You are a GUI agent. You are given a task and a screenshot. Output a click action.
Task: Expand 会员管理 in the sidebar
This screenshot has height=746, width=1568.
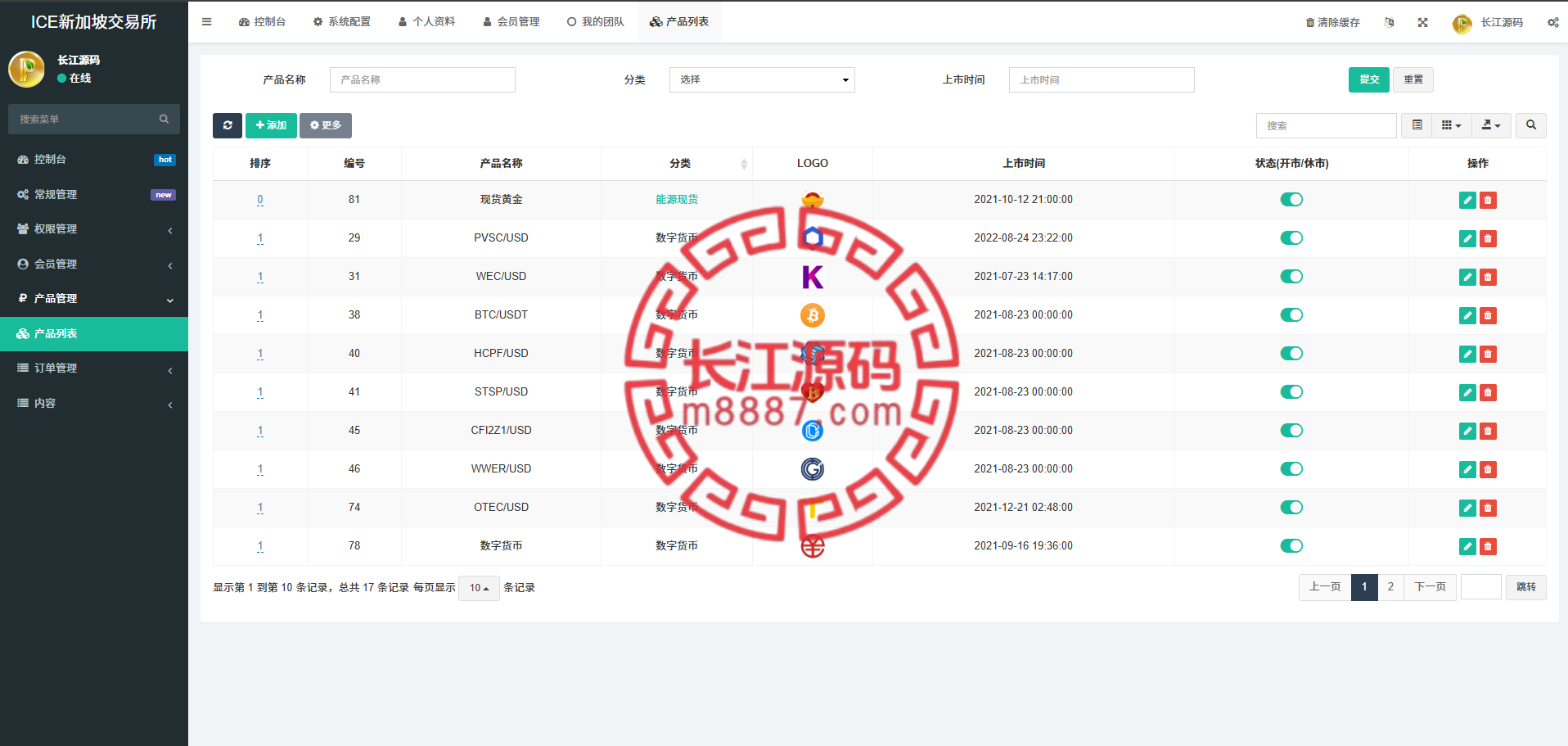(94, 264)
